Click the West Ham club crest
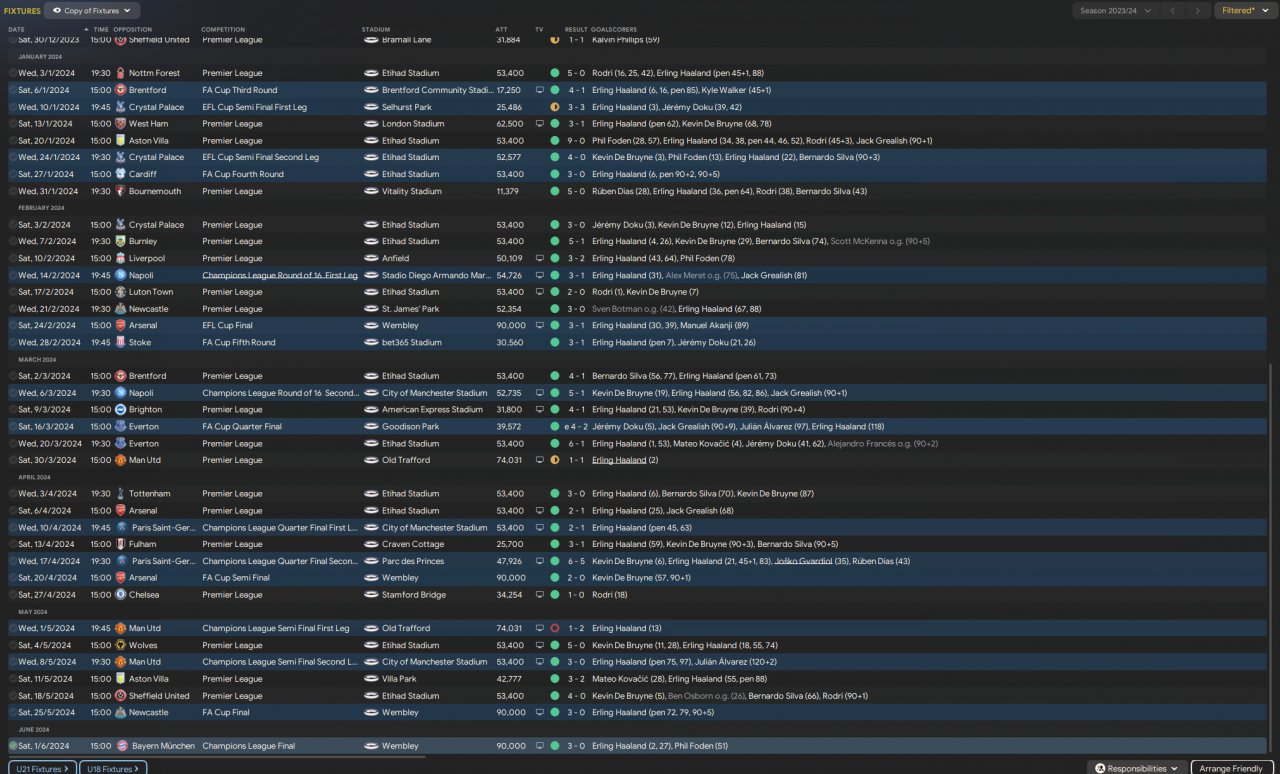The image size is (1280, 774). [x=121, y=124]
